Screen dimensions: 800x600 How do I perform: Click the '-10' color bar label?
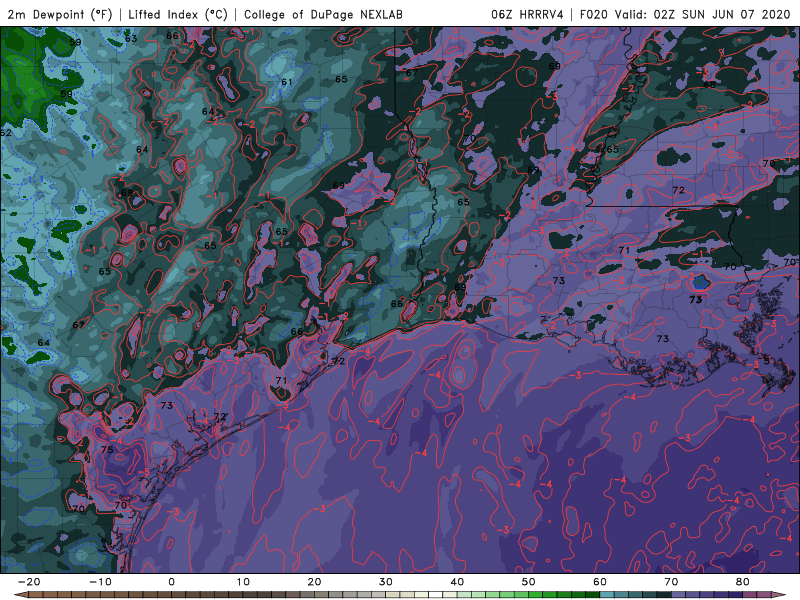(100, 582)
